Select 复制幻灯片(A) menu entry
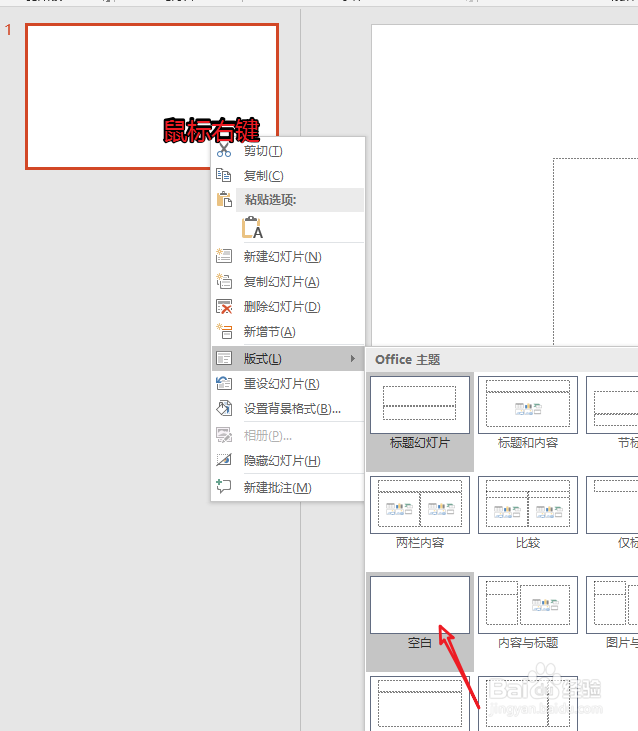Viewport: 638px width, 731px height. [288, 282]
